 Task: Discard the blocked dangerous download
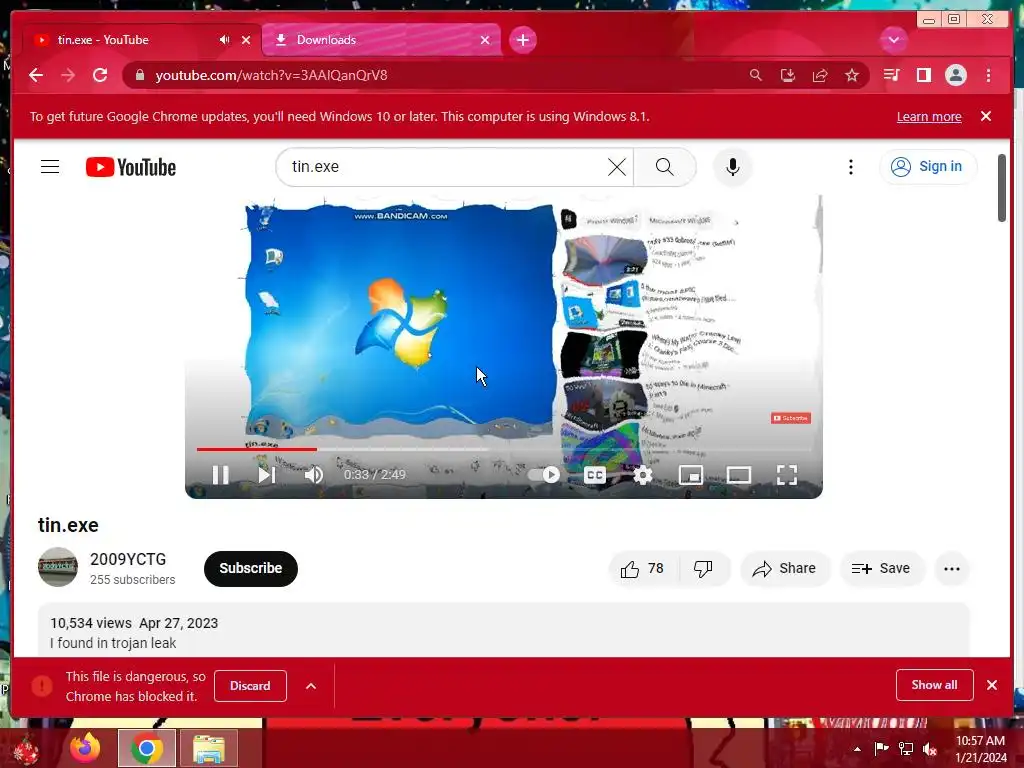point(250,686)
